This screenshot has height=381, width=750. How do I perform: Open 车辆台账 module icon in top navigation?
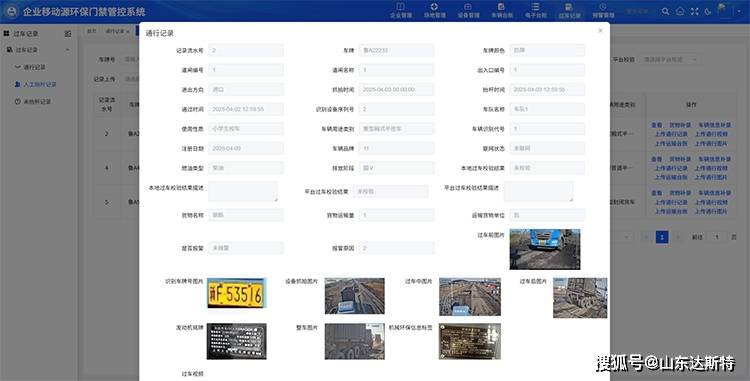(501, 7)
